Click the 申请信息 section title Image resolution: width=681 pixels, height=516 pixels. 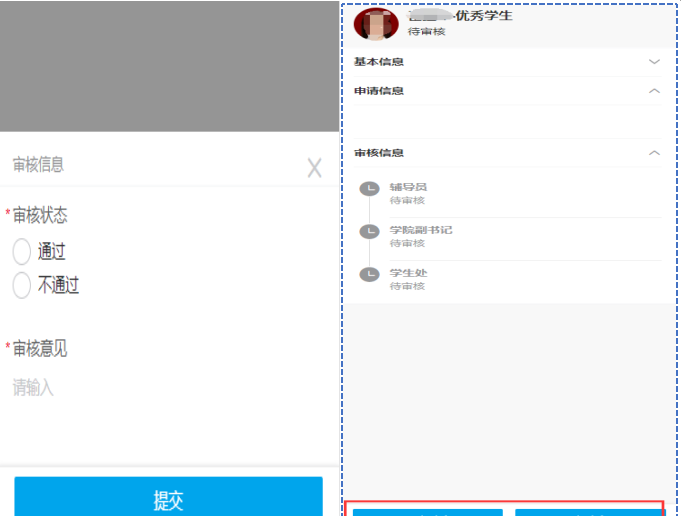click(x=379, y=91)
